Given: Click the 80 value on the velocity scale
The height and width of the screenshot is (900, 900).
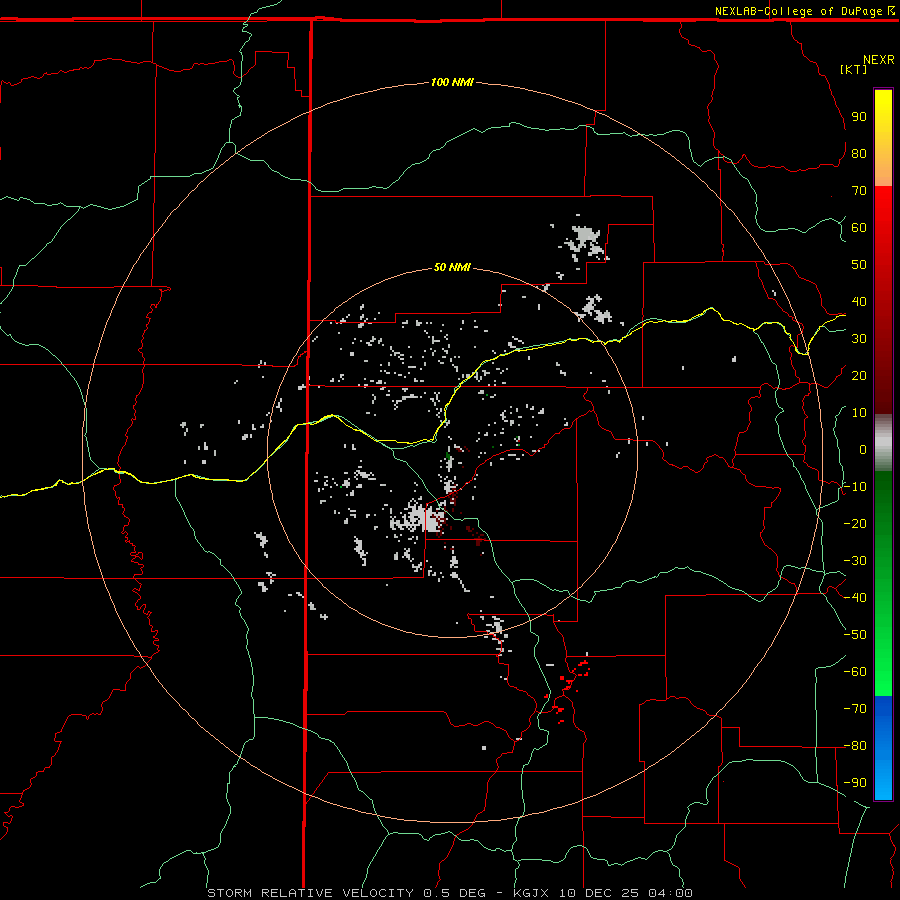Looking at the screenshot, I should (859, 154).
